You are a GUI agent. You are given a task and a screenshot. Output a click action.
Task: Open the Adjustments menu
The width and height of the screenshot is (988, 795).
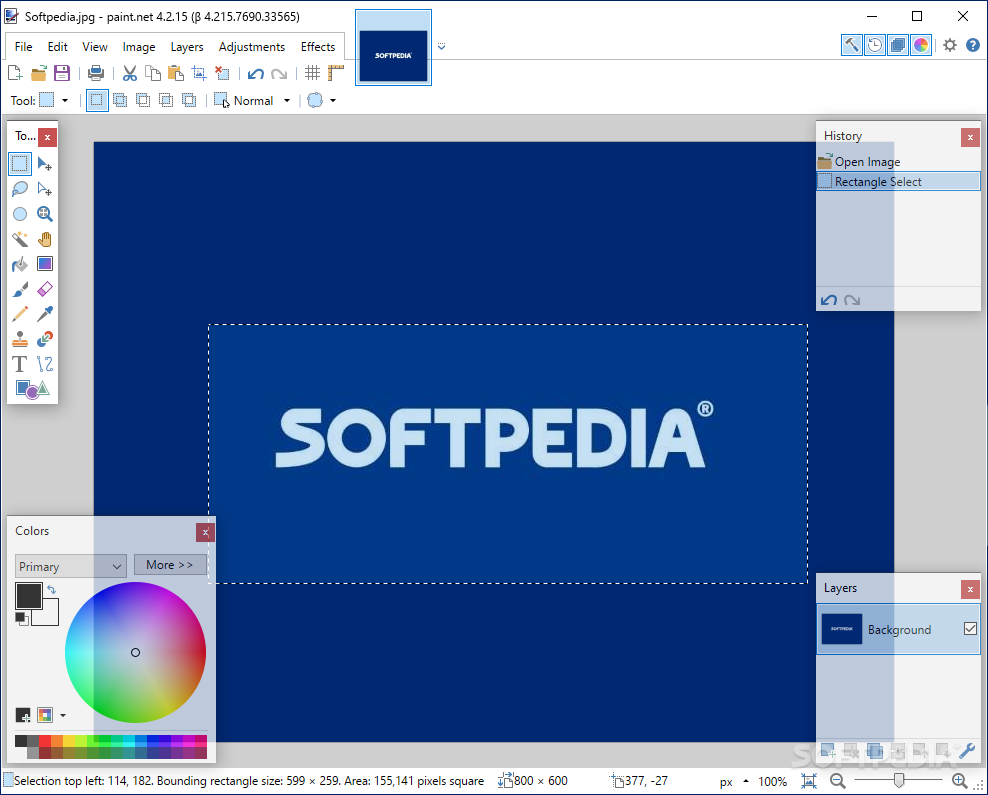(x=251, y=47)
